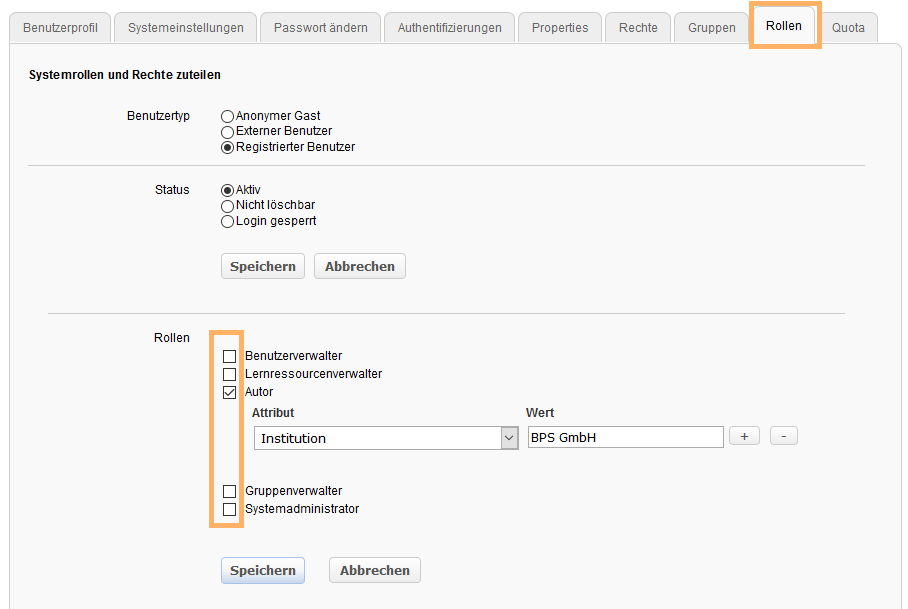Expand the Institution attribute dropdown
Screen dimensions: 908x609
[x=385, y=438]
